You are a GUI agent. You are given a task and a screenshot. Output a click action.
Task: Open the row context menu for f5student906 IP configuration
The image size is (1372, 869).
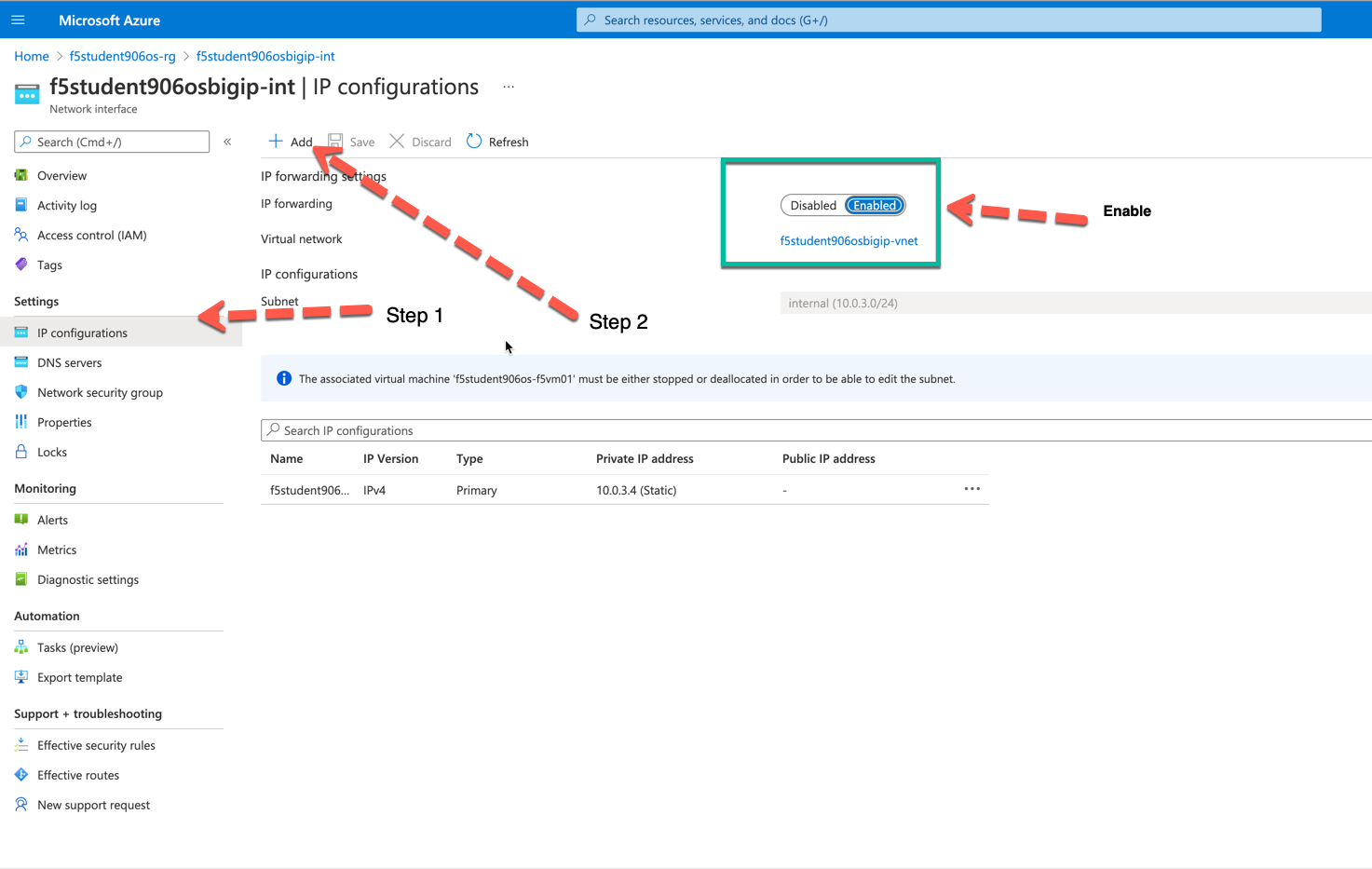pos(971,489)
